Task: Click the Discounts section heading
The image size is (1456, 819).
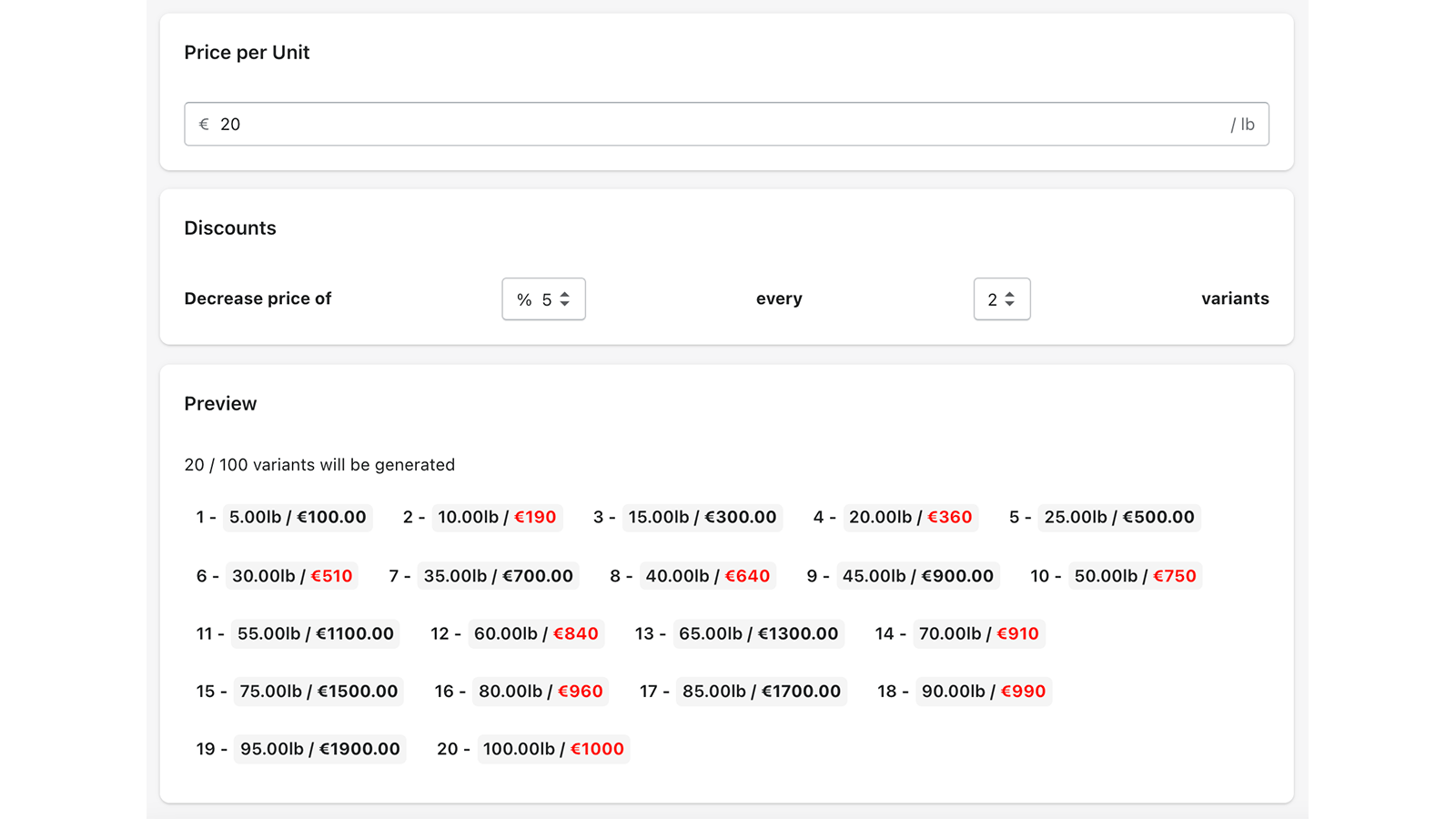Action: 230,228
